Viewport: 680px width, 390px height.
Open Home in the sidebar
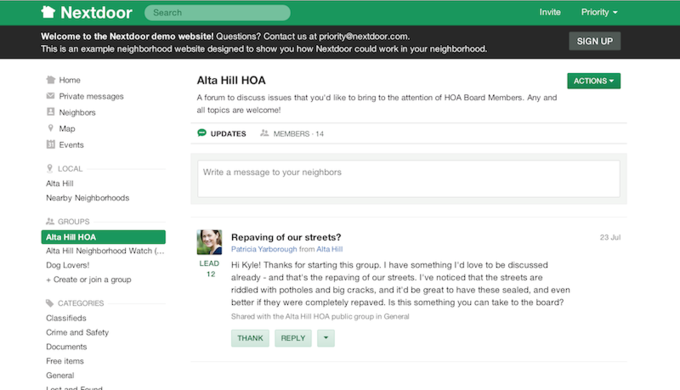(x=69, y=80)
